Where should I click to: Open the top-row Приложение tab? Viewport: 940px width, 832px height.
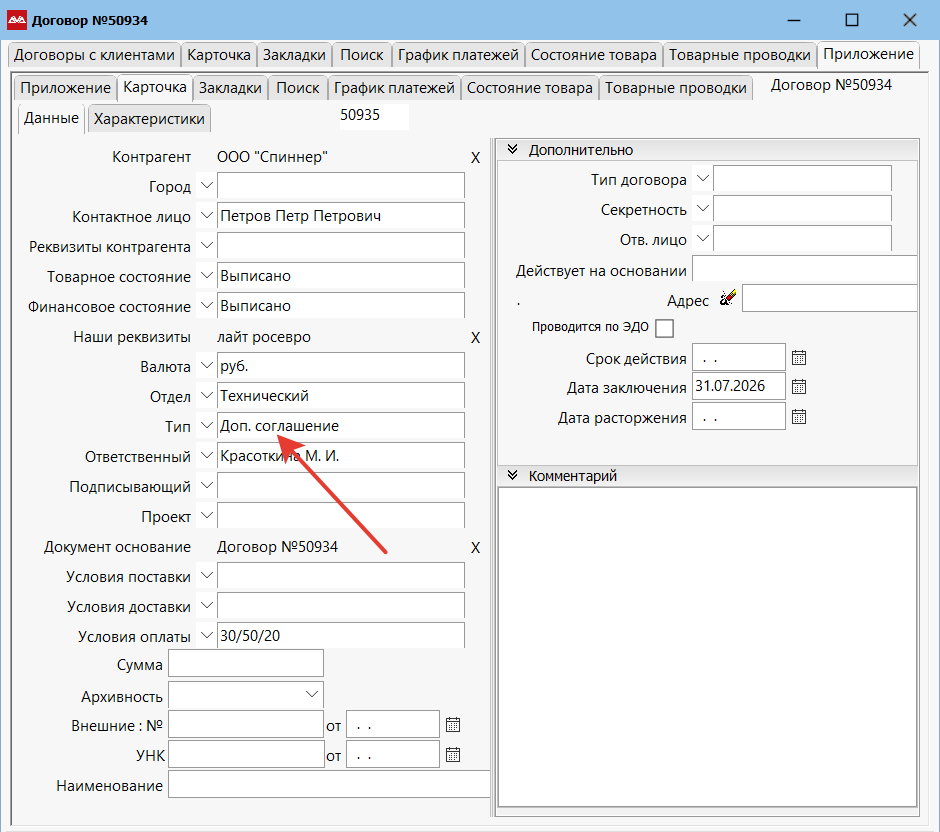coord(868,54)
